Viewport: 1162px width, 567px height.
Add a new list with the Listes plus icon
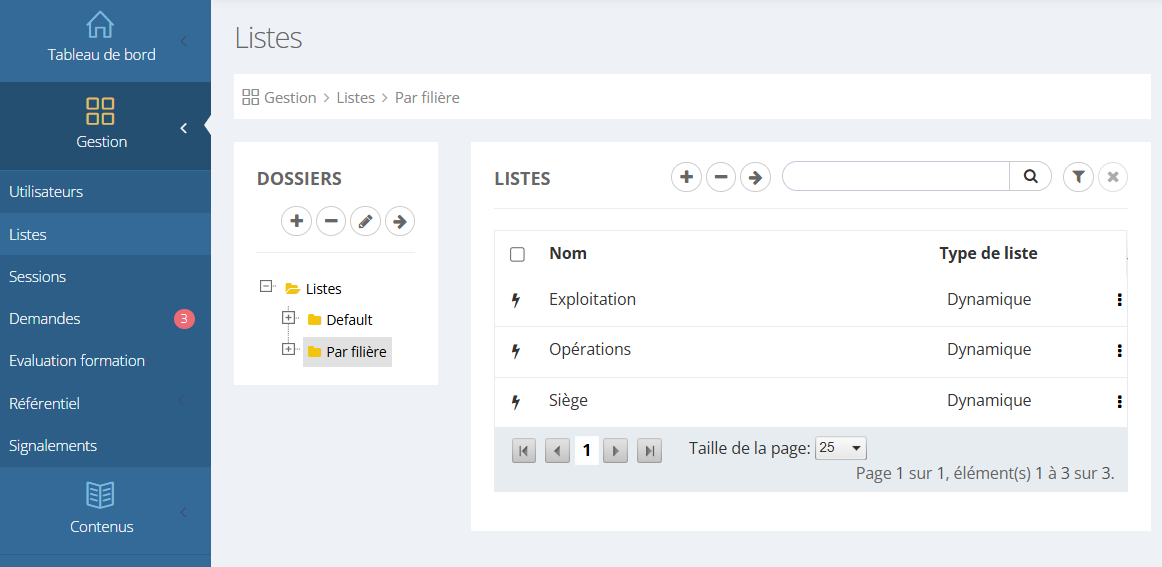(686, 177)
